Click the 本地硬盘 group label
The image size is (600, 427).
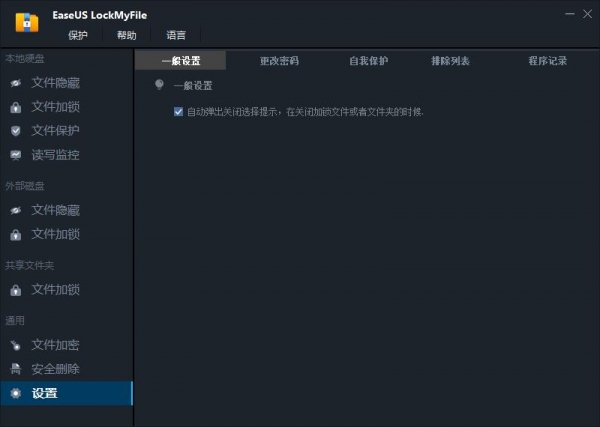click(24, 59)
